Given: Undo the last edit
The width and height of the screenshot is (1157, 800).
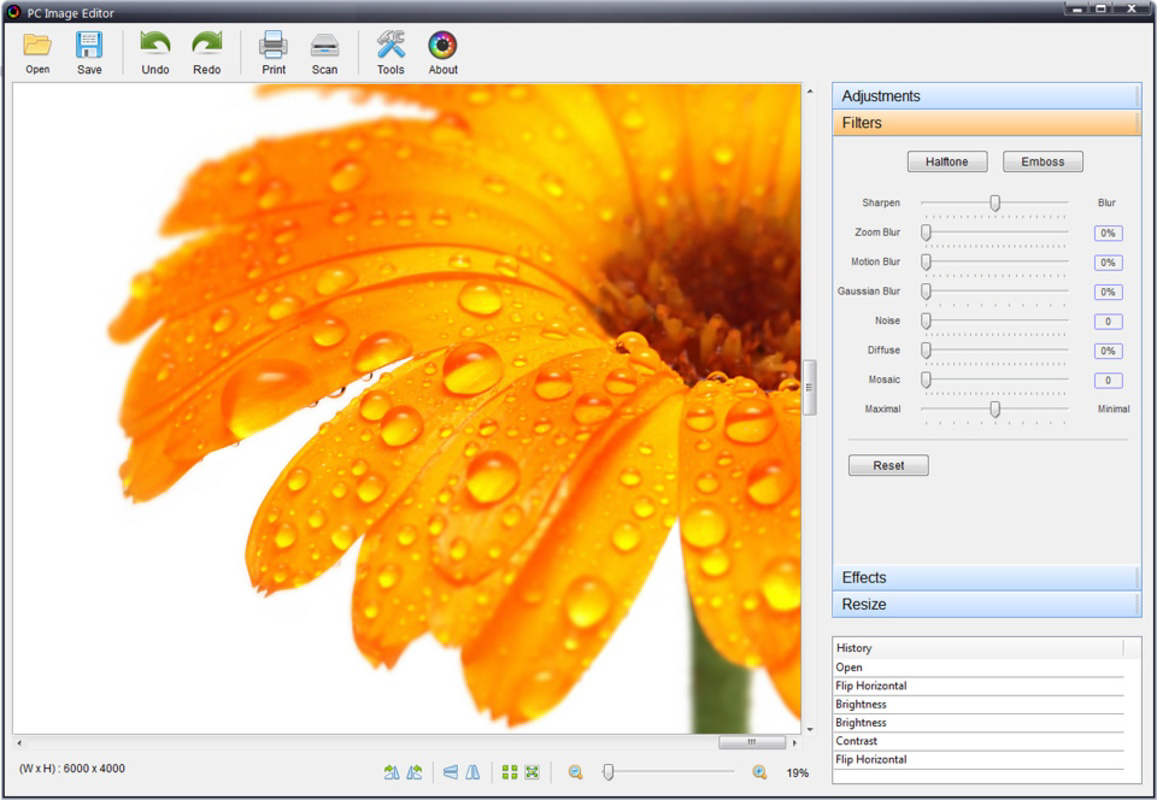Looking at the screenshot, I should (x=155, y=46).
